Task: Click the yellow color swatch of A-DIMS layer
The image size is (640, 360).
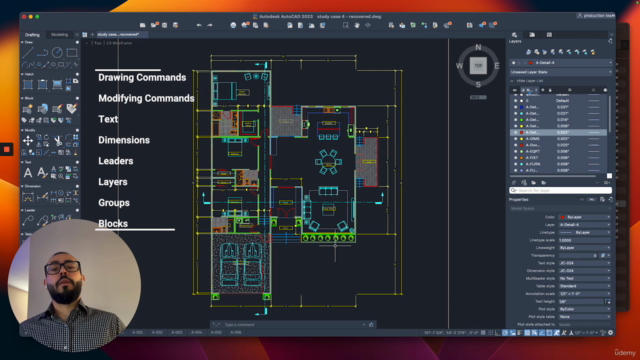Action: (x=521, y=139)
